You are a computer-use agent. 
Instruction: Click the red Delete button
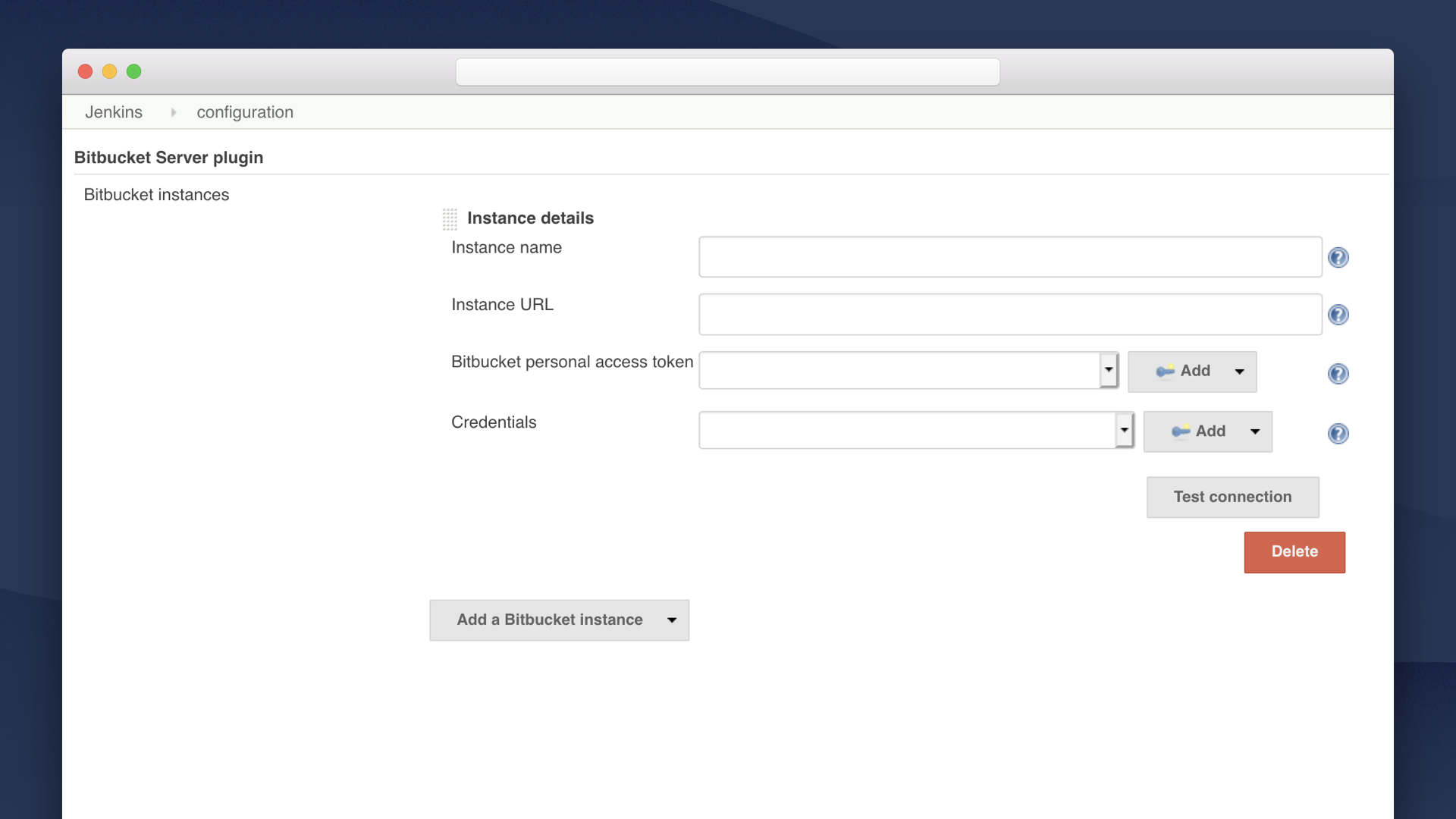1294,552
